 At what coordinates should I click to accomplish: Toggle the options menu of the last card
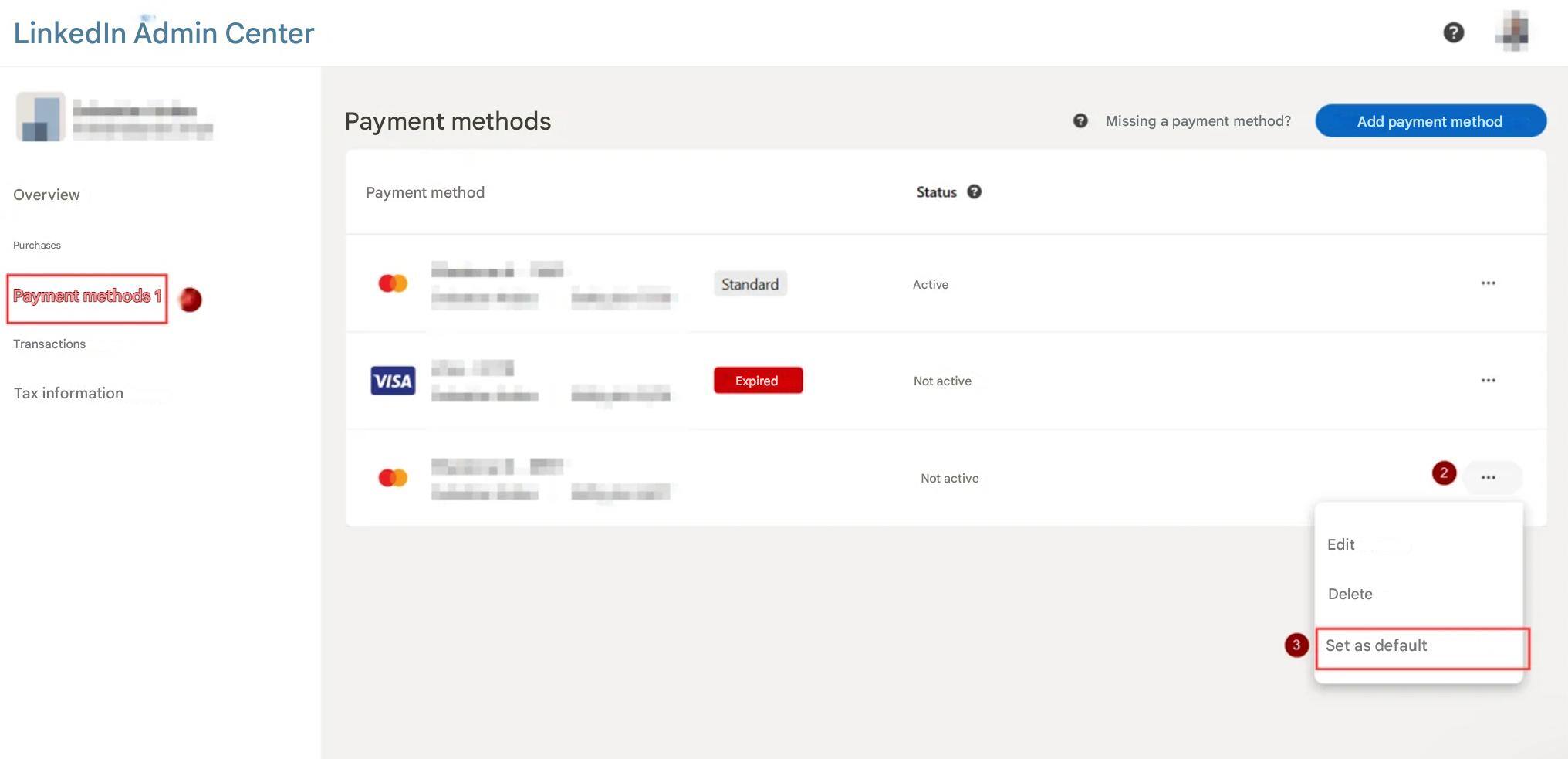1491,477
